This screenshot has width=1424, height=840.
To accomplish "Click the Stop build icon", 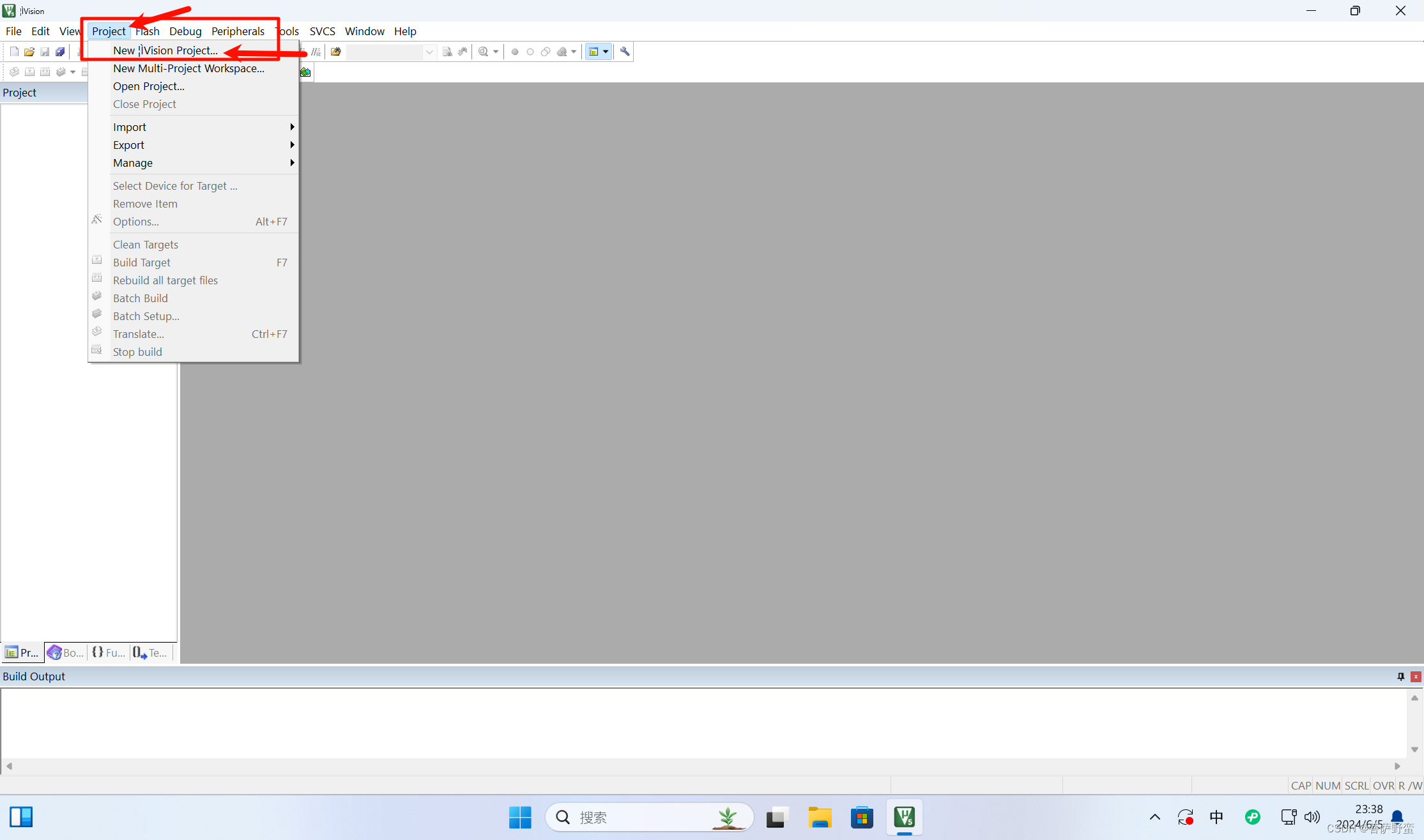I will (97, 351).
